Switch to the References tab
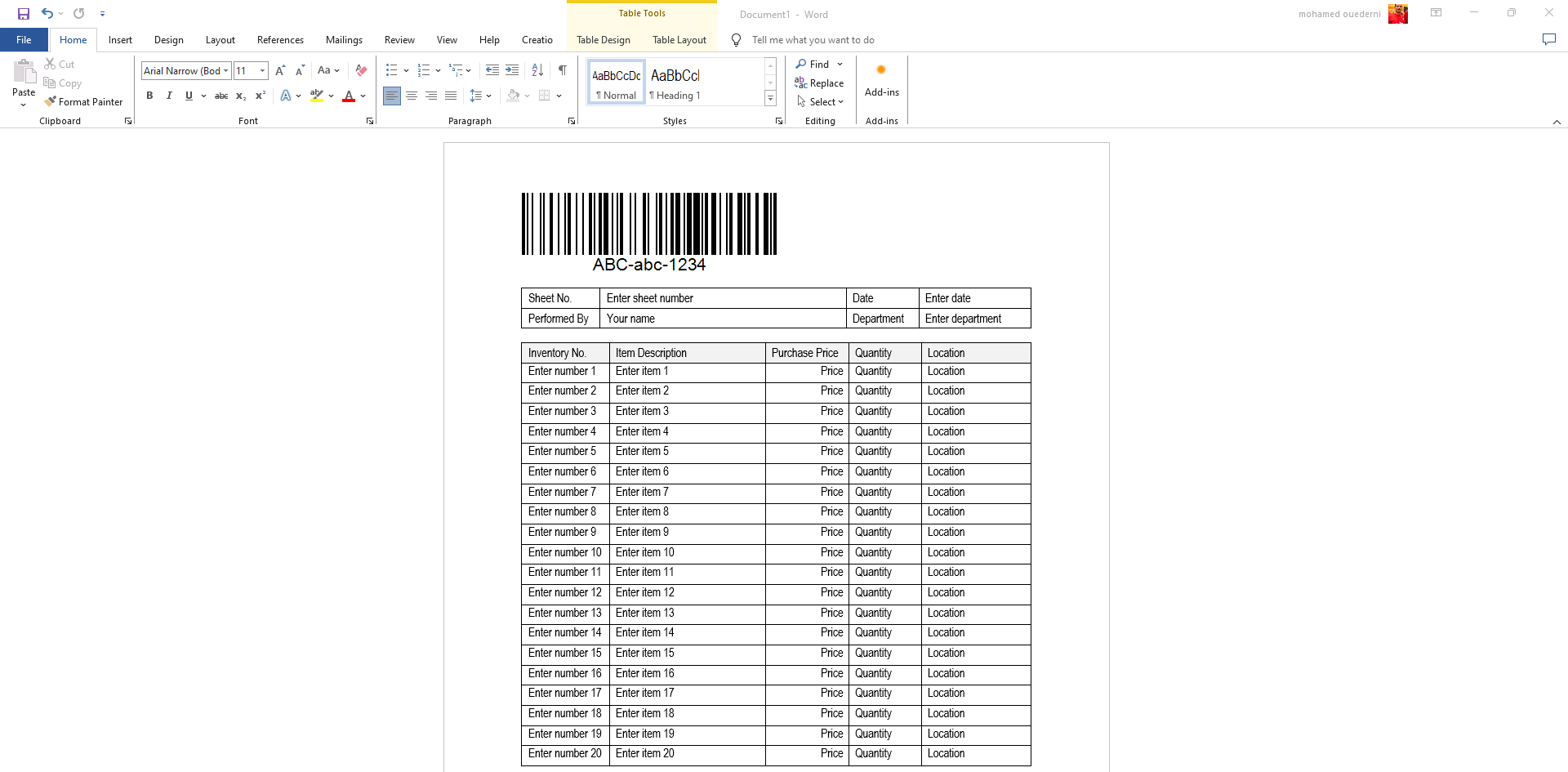Image resolution: width=1568 pixels, height=772 pixels. coord(280,40)
